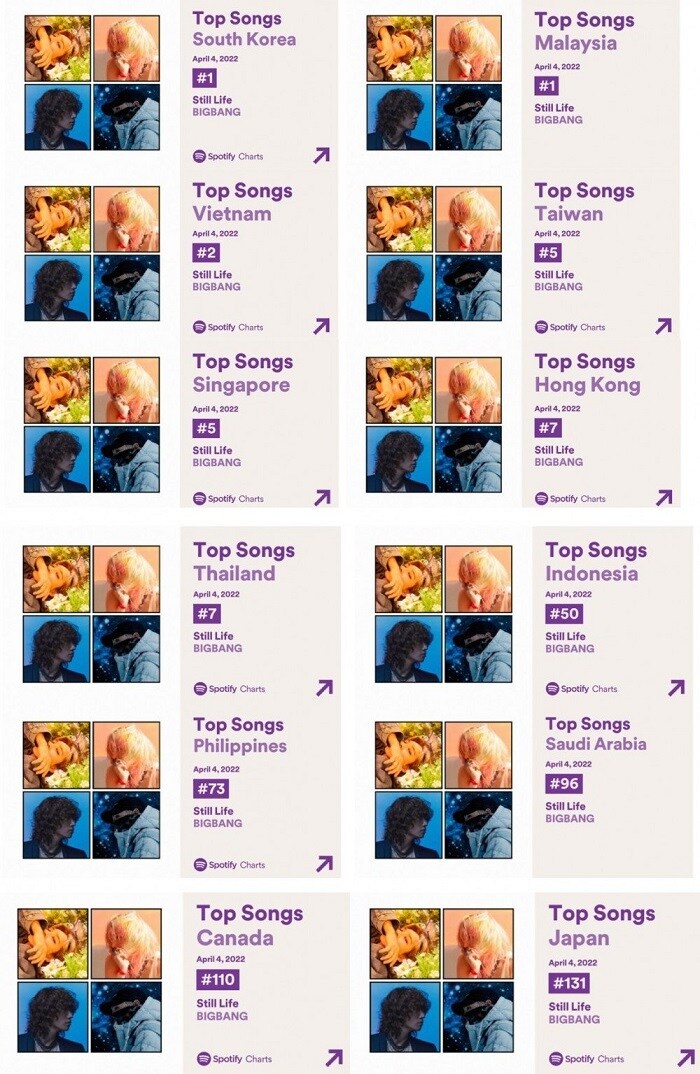Select the Still Life album art for Malaysia
This screenshot has height=1074, width=700.
[x=434, y=83]
